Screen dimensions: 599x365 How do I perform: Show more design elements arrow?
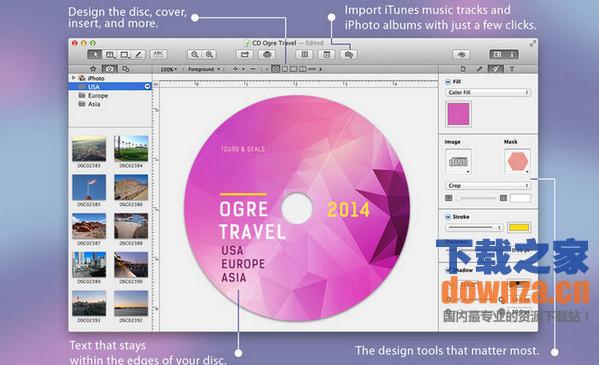321,69
